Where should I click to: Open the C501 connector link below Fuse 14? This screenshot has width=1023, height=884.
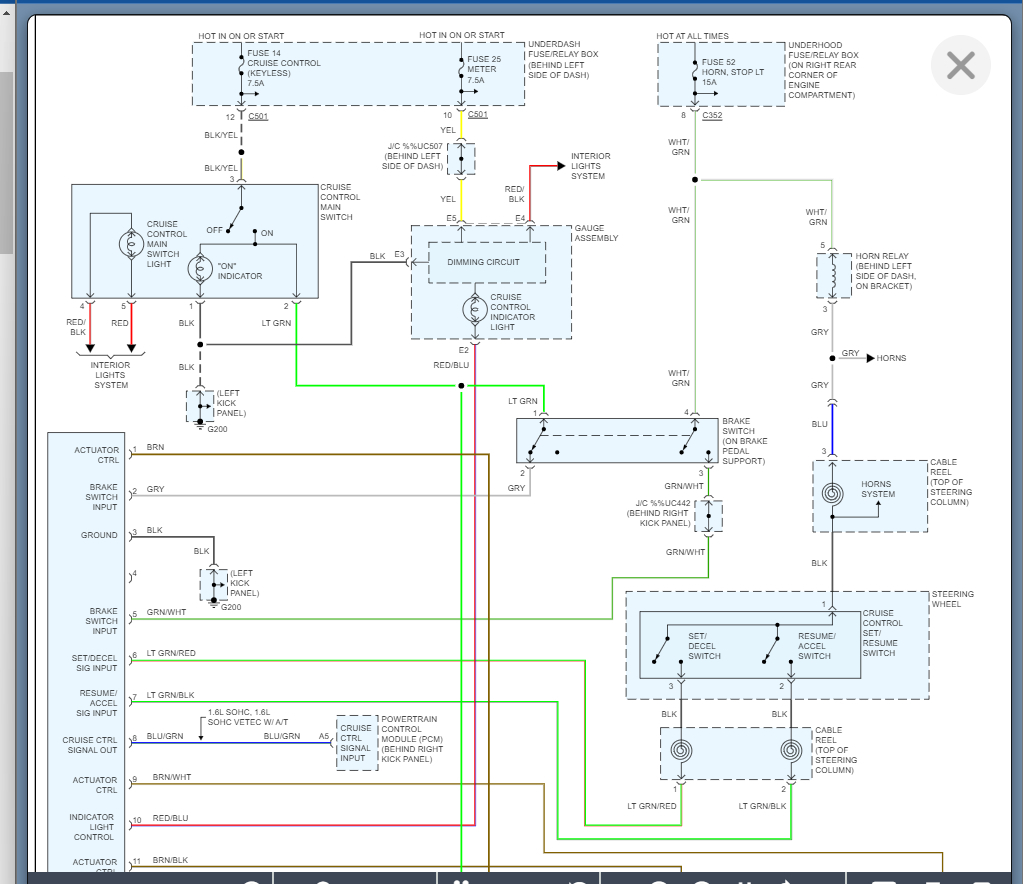pos(258,116)
